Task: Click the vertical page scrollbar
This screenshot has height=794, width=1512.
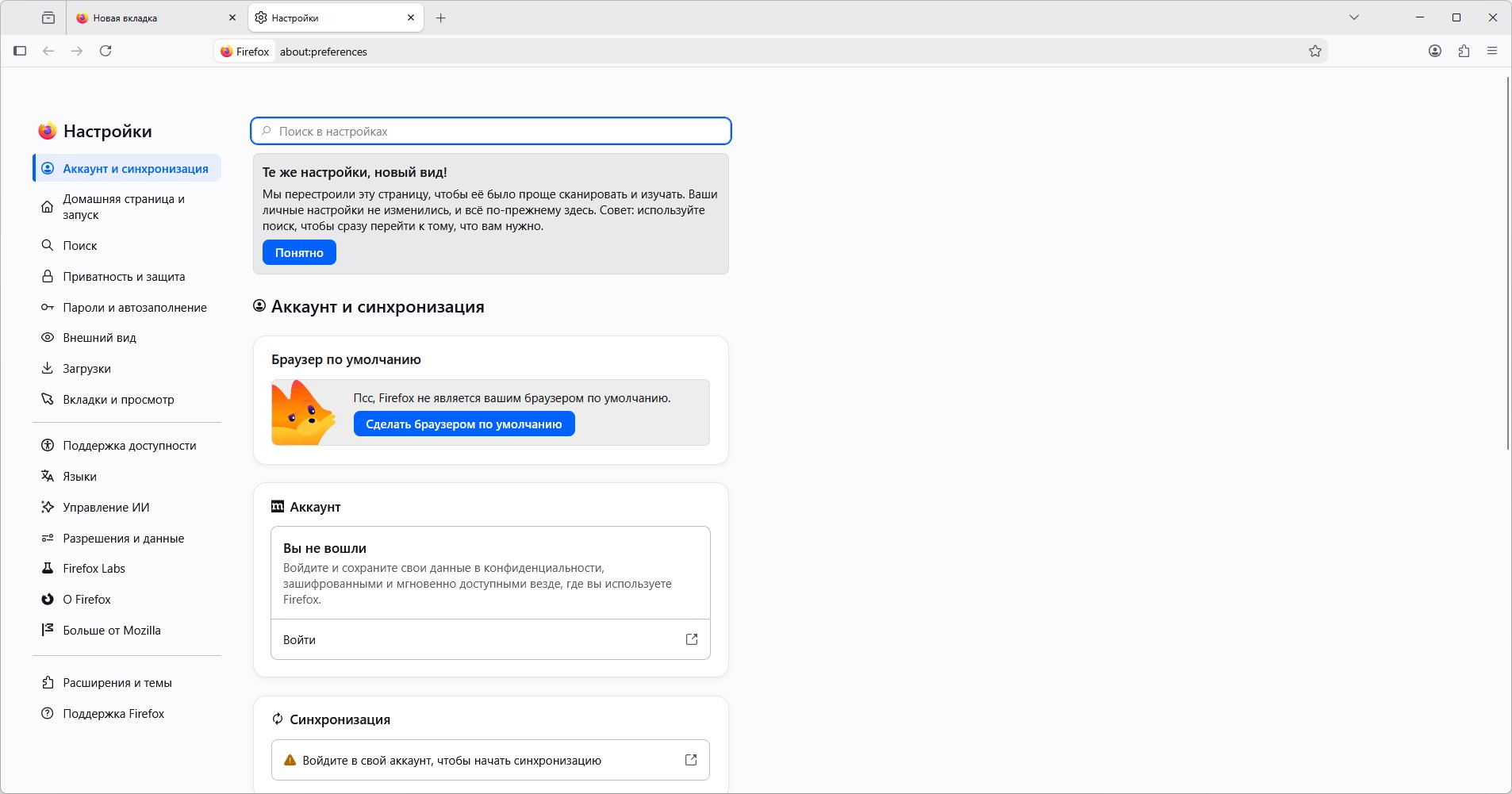Action: click(x=1507, y=263)
